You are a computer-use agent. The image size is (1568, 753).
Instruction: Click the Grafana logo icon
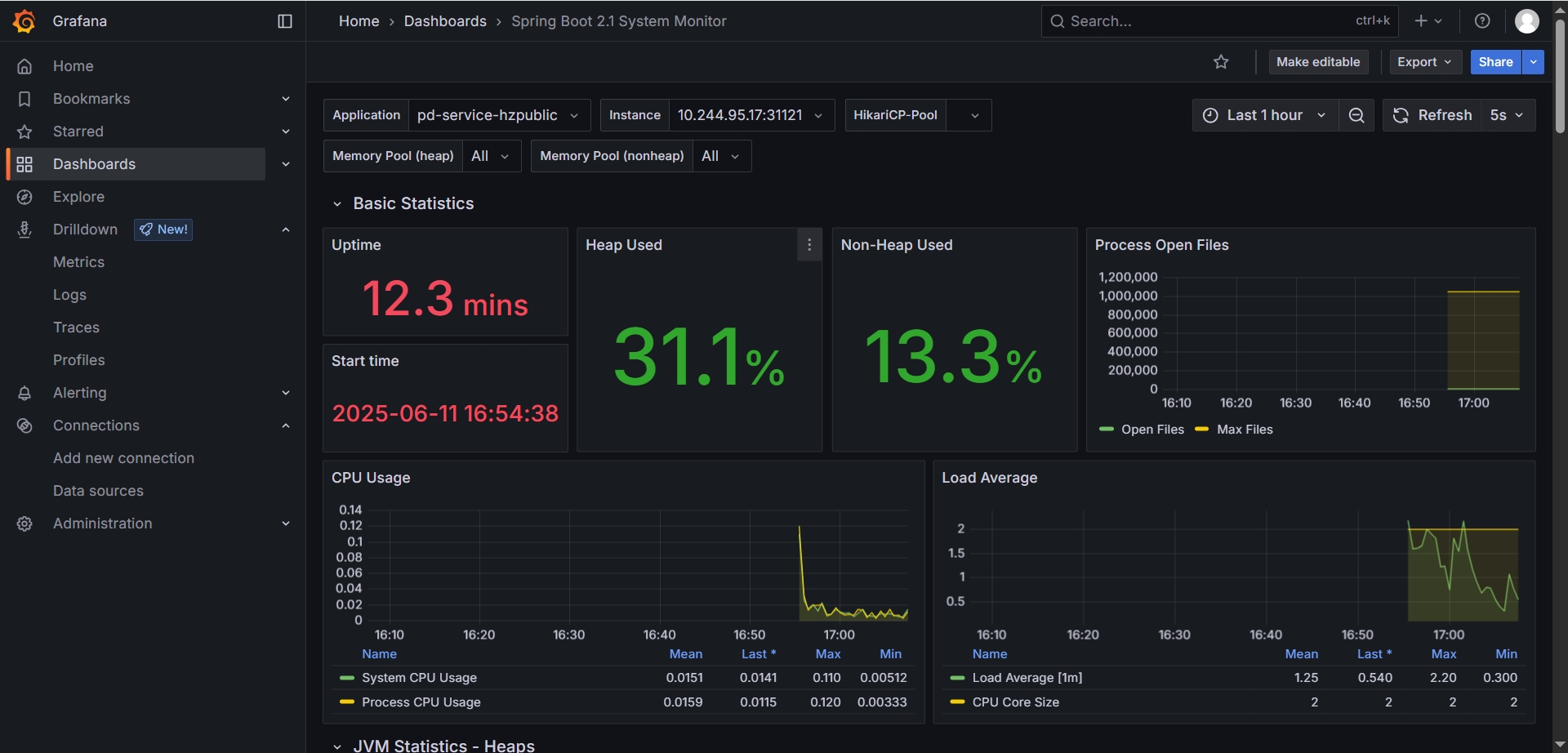(24, 21)
